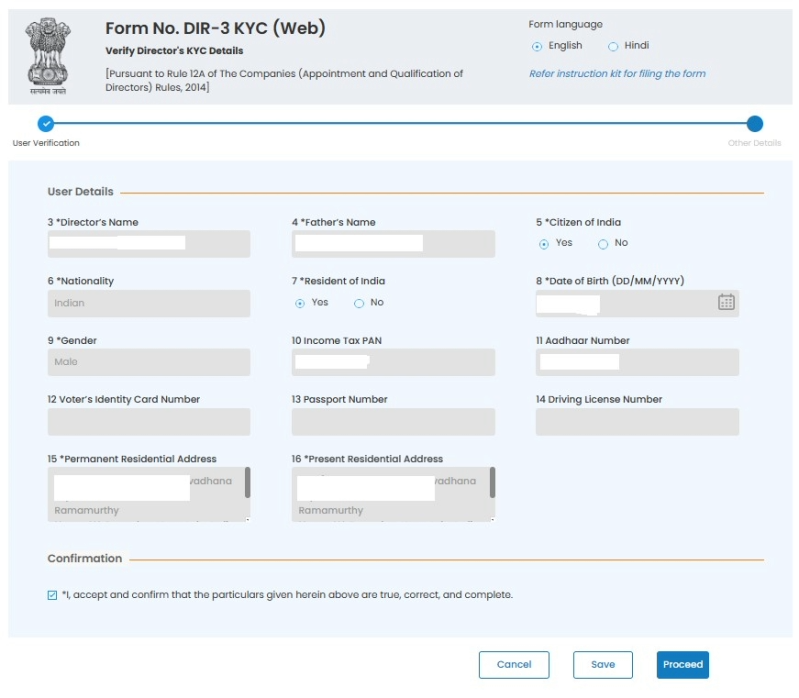Select Hindi form language
The image size is (799, 698).
[x=613, y=46]
